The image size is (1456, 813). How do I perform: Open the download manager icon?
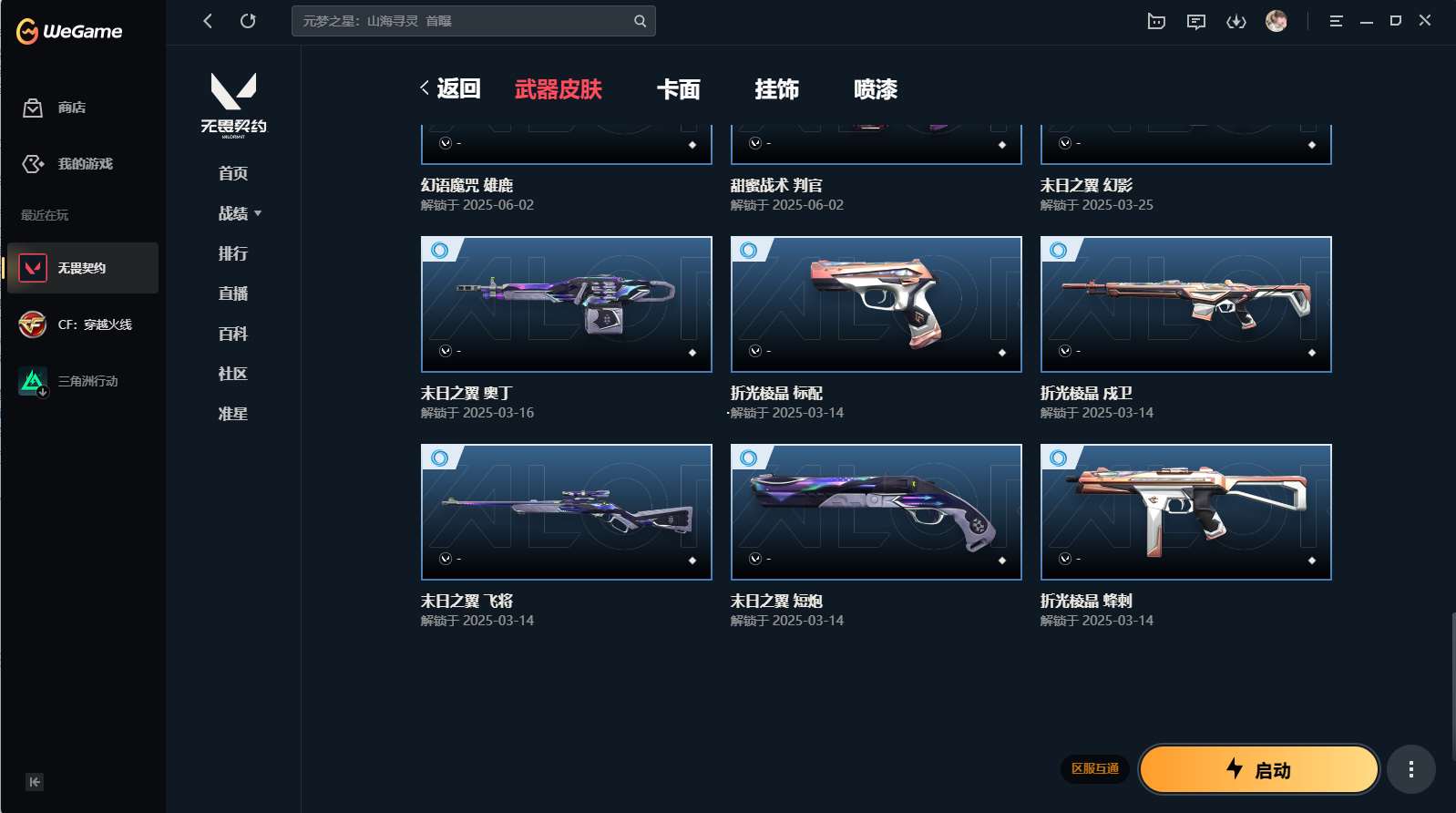tap(1236, 21)
